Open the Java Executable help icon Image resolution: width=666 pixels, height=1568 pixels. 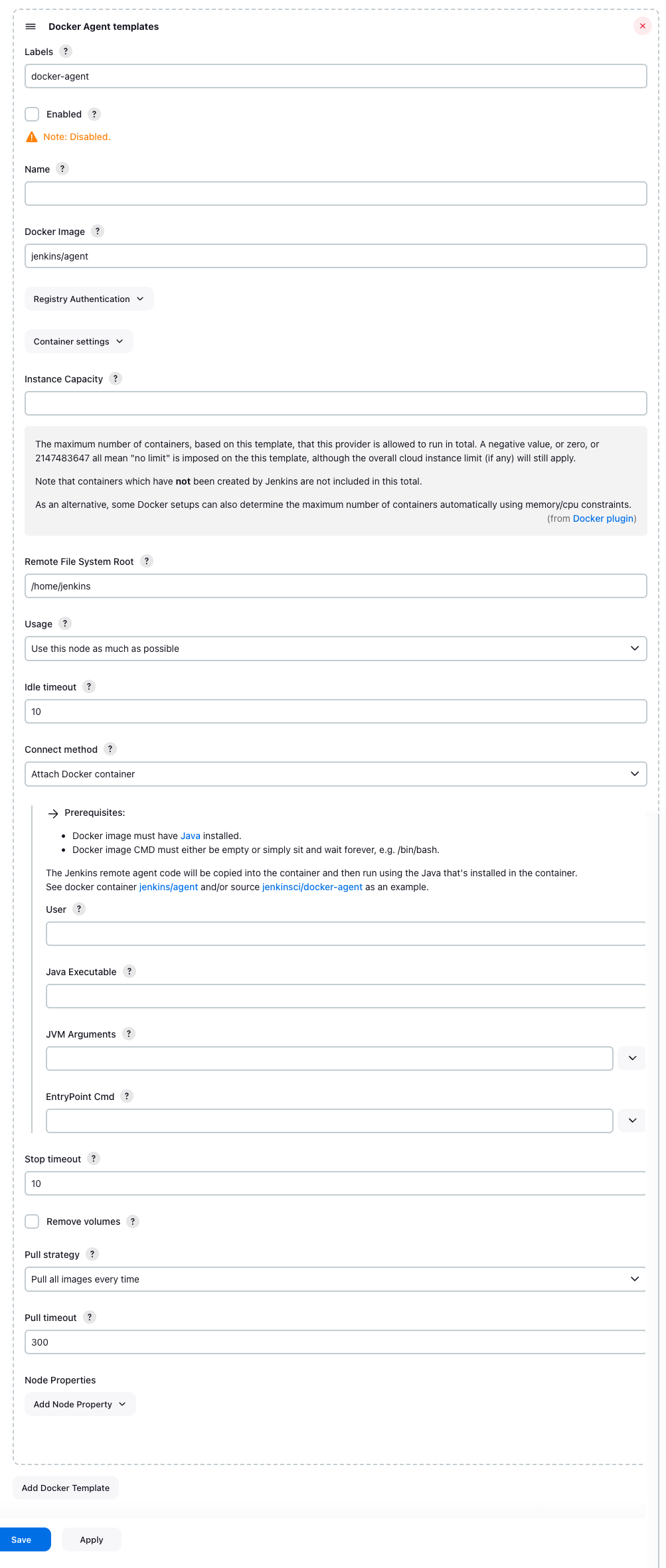[129, 971]
